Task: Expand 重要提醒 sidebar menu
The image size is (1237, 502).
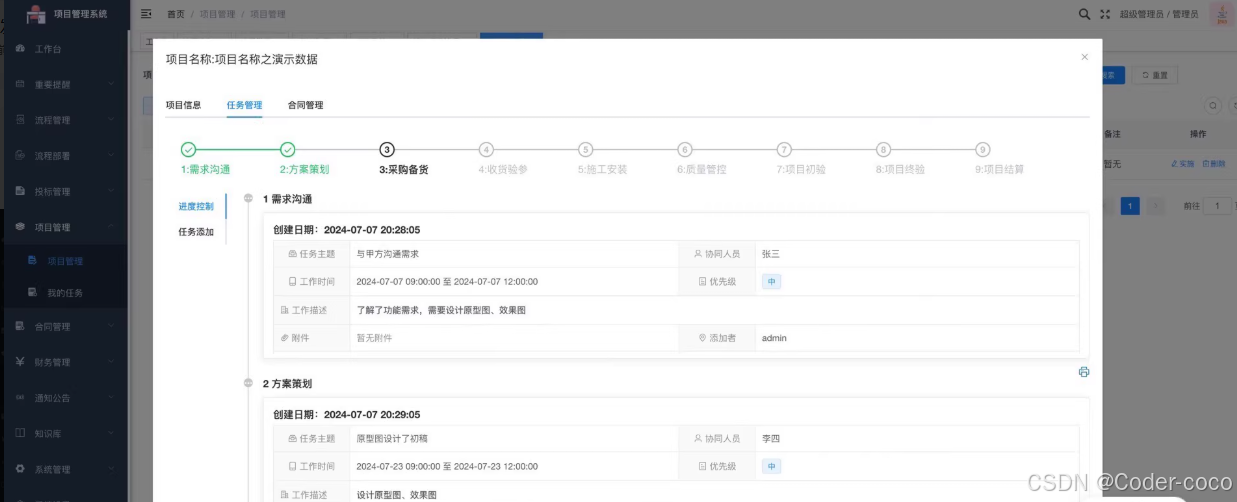Action: click(x=64, y=84)
